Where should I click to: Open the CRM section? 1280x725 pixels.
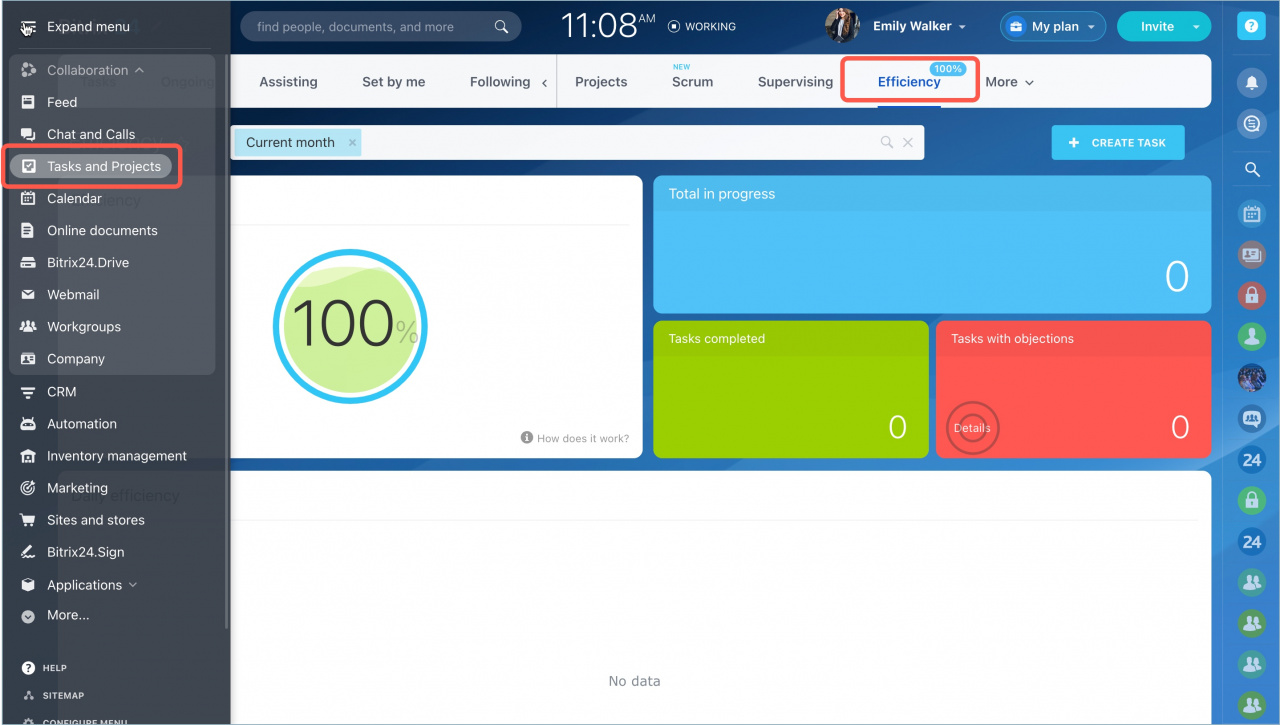(x=62, y=392)
